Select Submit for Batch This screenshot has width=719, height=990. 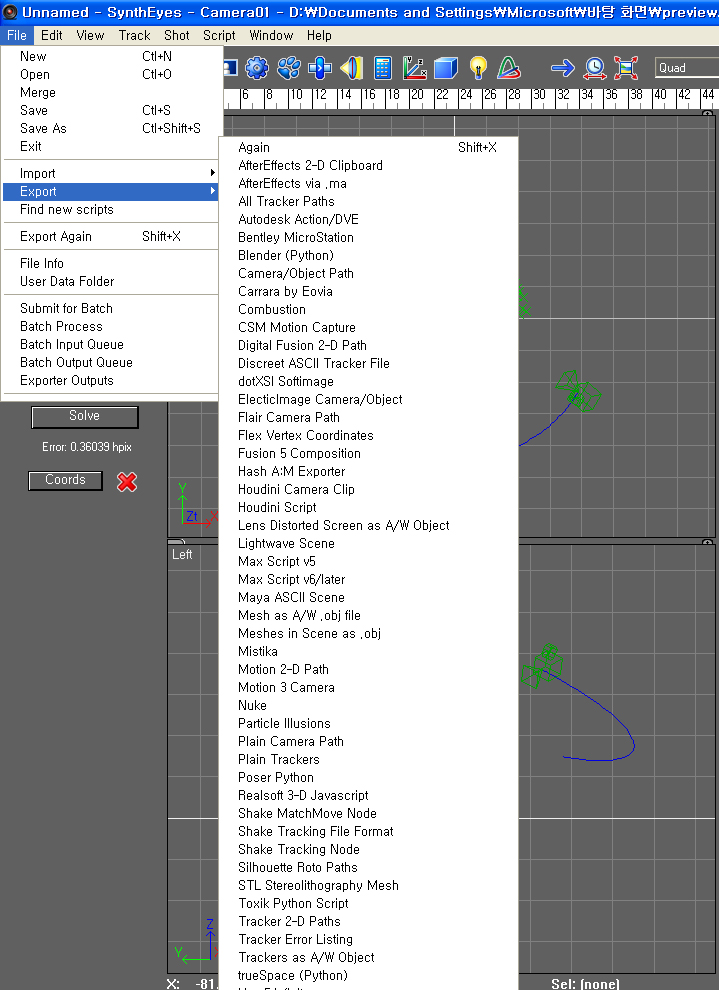click(110, 308)
